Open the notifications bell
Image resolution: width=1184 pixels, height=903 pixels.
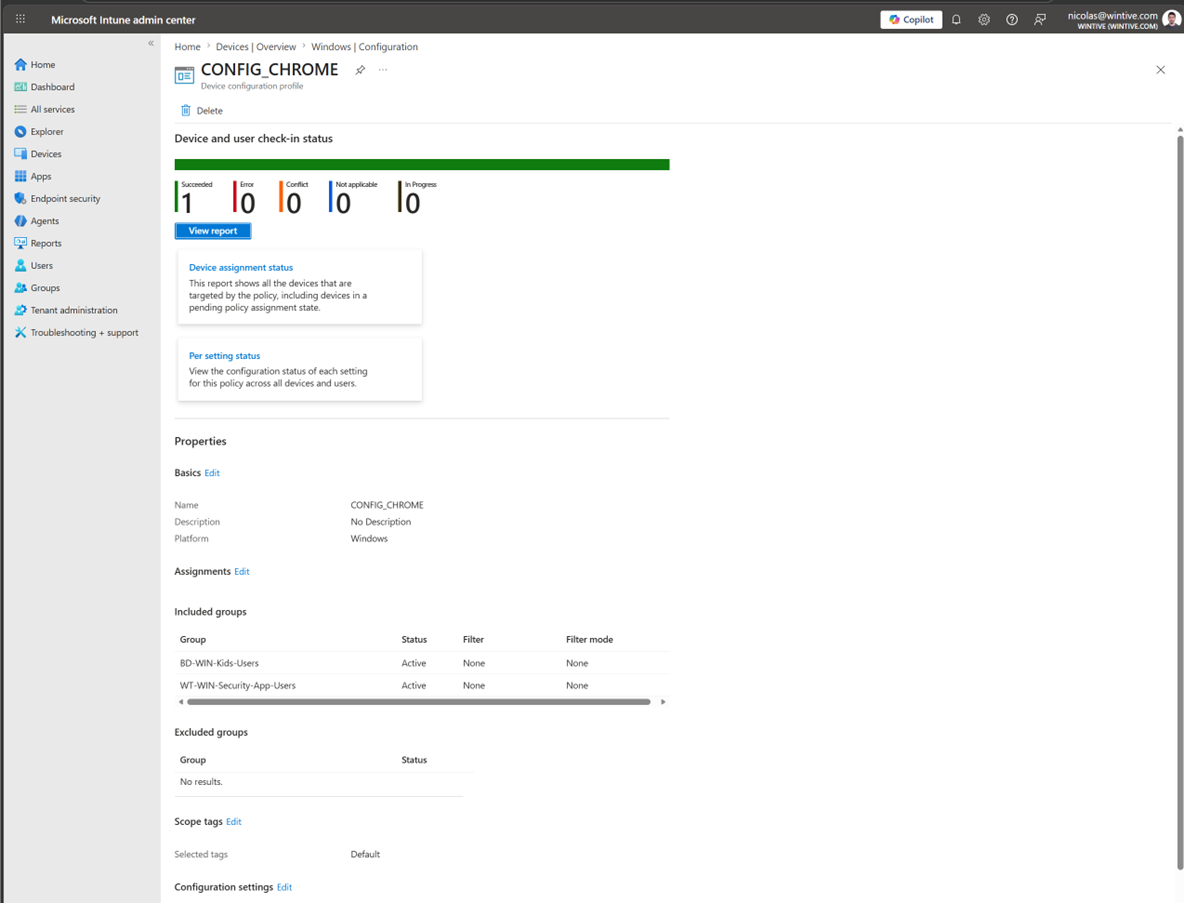956,18
